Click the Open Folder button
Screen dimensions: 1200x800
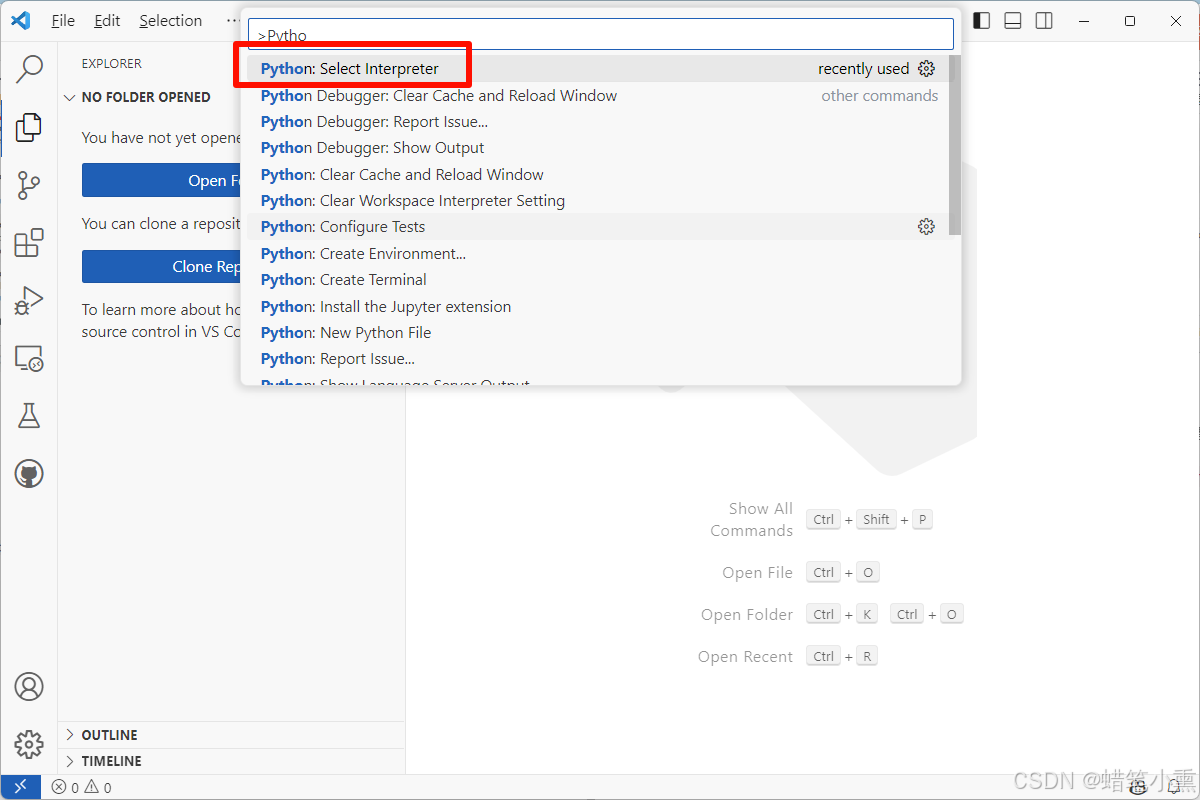point(162,180)
